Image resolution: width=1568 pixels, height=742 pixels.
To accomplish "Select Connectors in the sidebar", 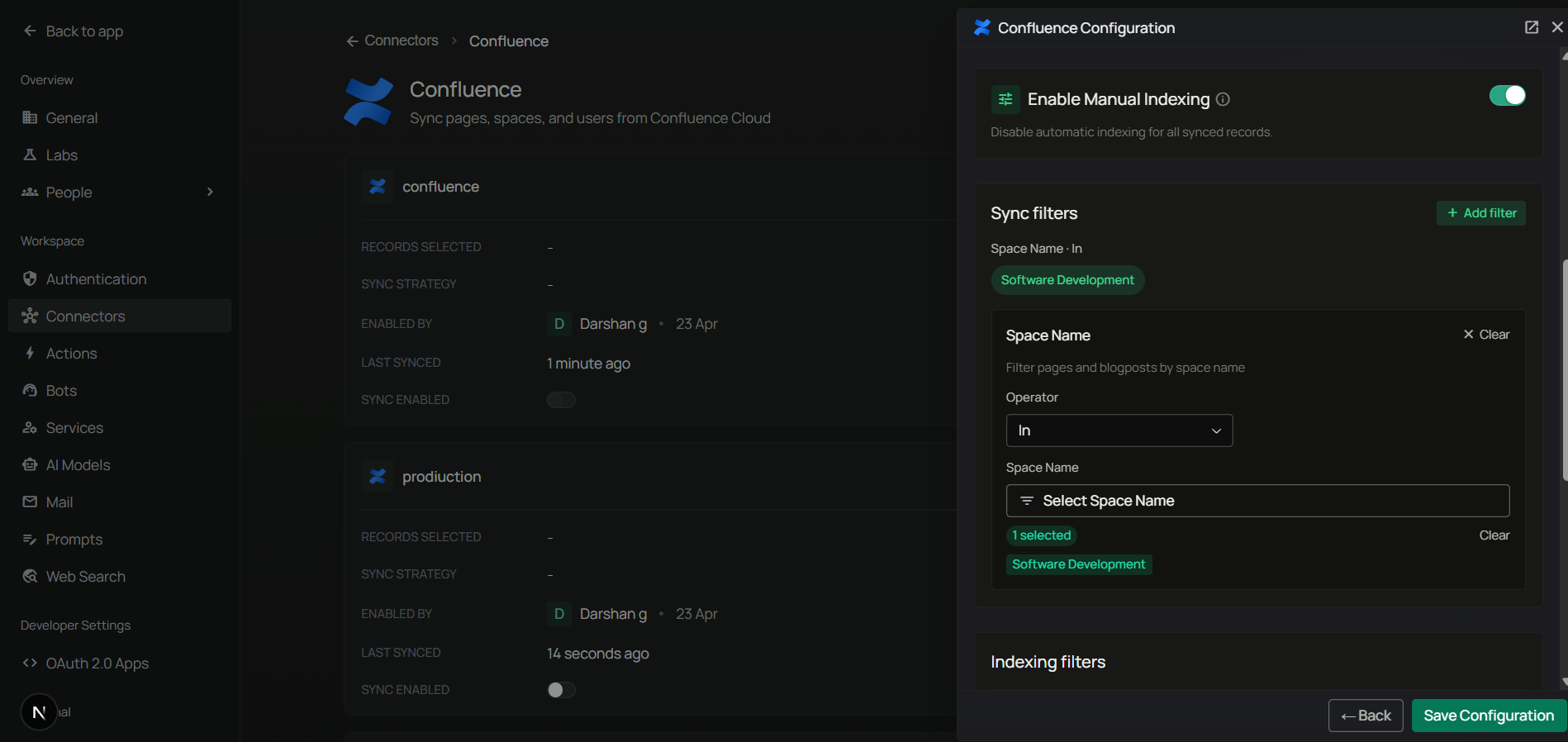I will pos(120,316).
